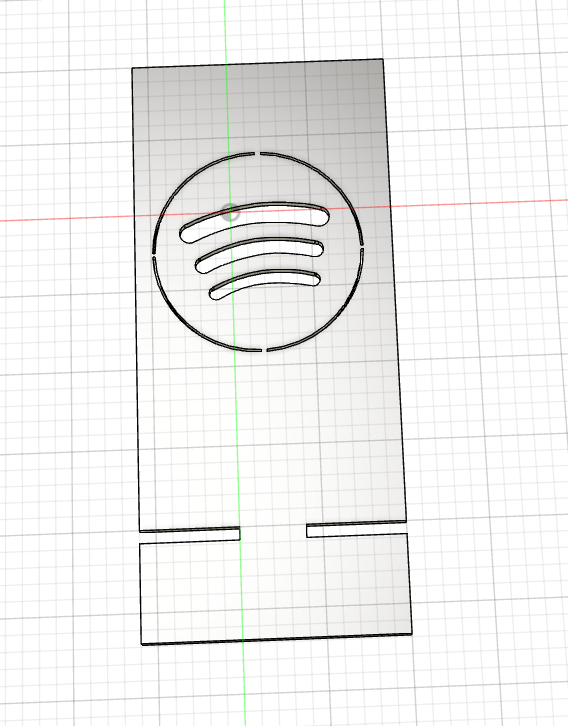The image size is (568, 726).
Task: Select the sketch origin point marker
Action: click(230, 213)
